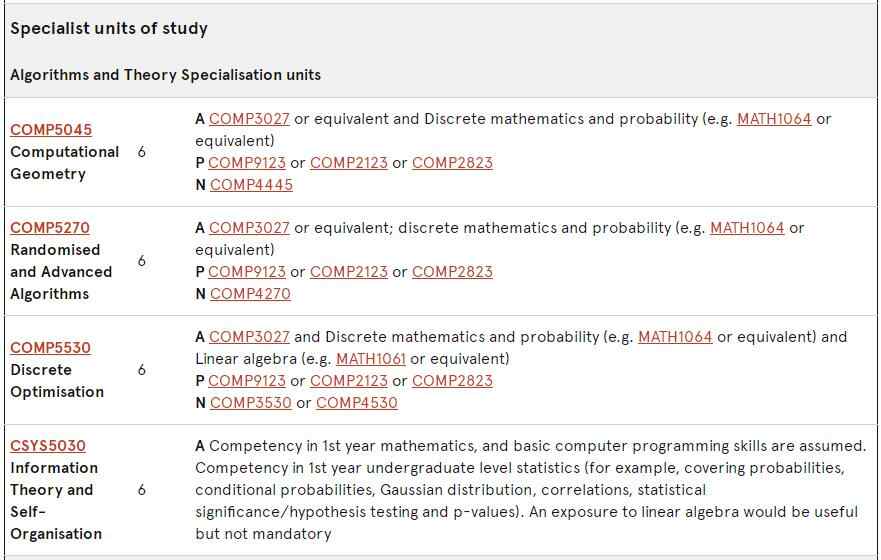Click COMP2823 prerequisite in COMP5045 row
881x560 pixels.
452,163
